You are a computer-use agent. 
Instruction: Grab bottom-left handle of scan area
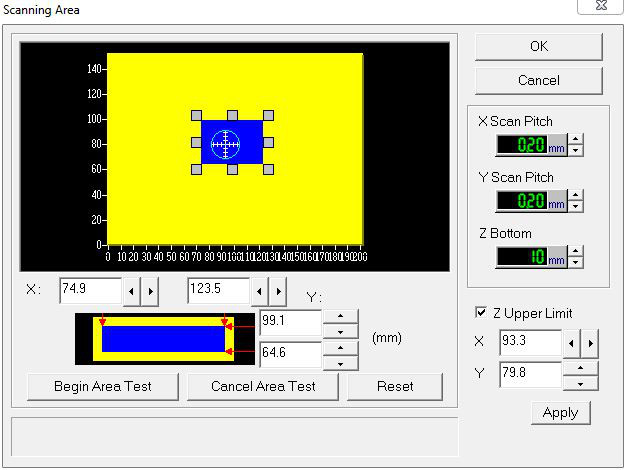click(x=196, y=170)
